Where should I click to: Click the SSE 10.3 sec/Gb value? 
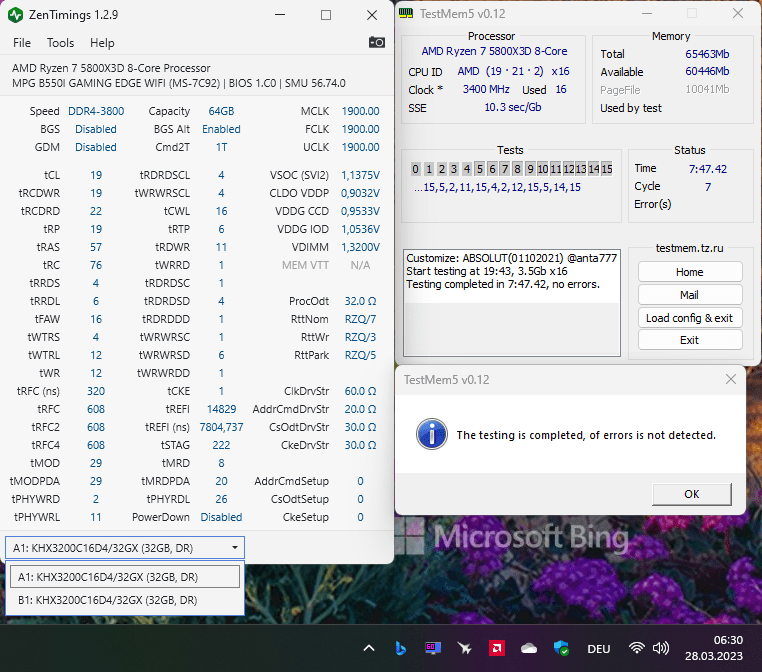pyautogui.click(x=513, y=107)
